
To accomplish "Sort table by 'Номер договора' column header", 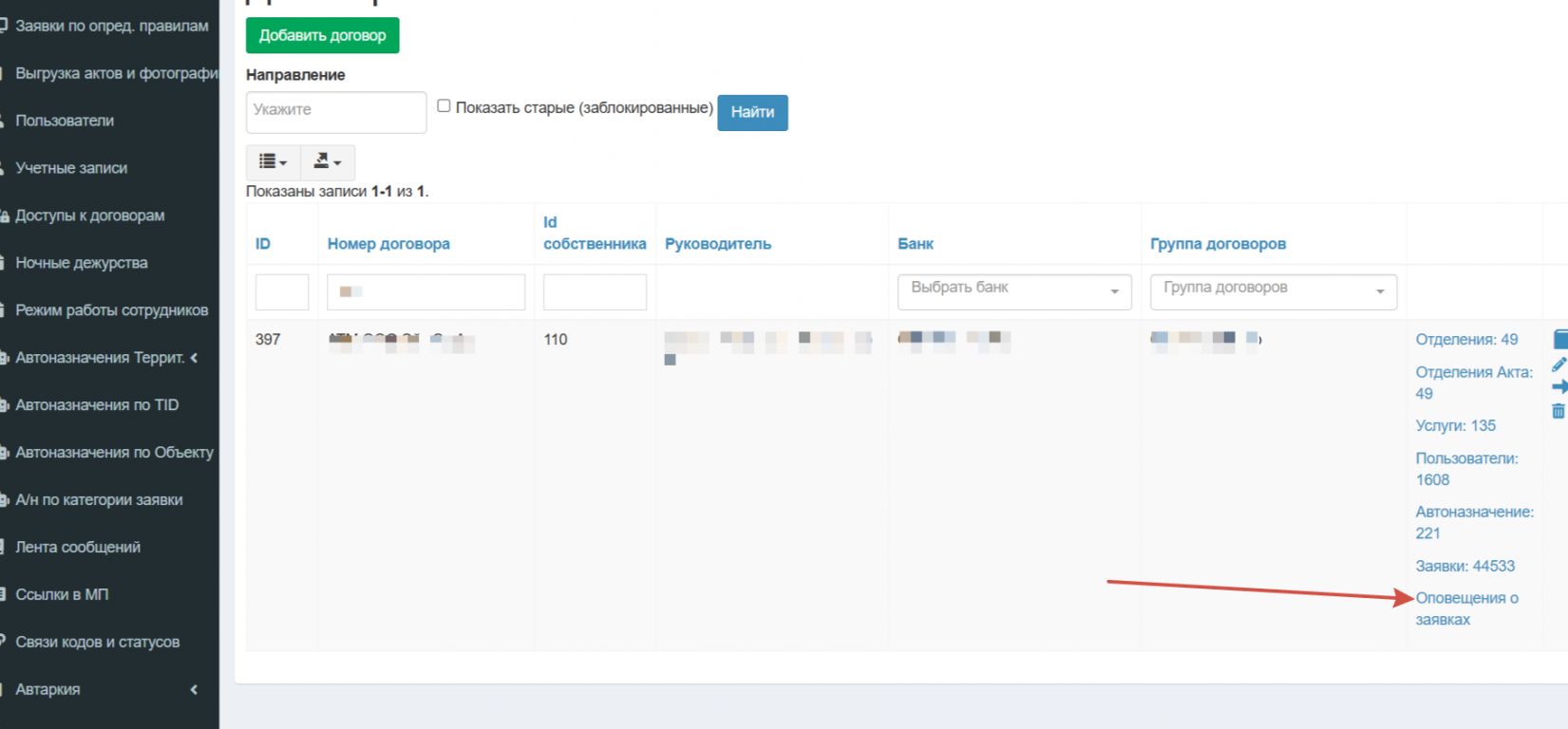I will point(388,244).
